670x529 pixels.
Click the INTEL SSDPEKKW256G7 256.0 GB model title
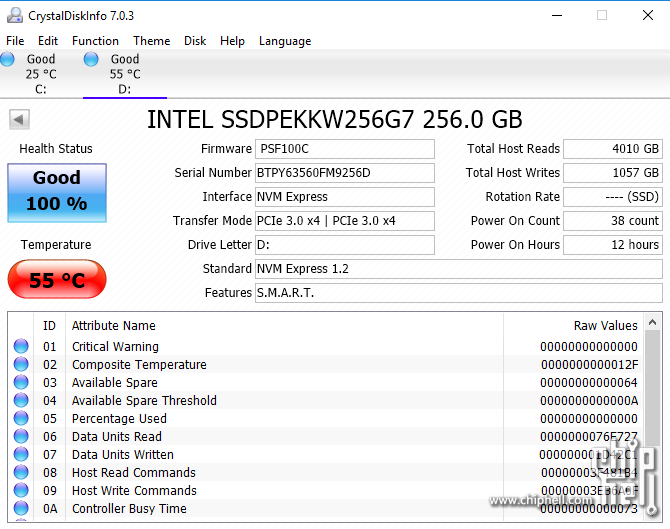click(335, 119)
